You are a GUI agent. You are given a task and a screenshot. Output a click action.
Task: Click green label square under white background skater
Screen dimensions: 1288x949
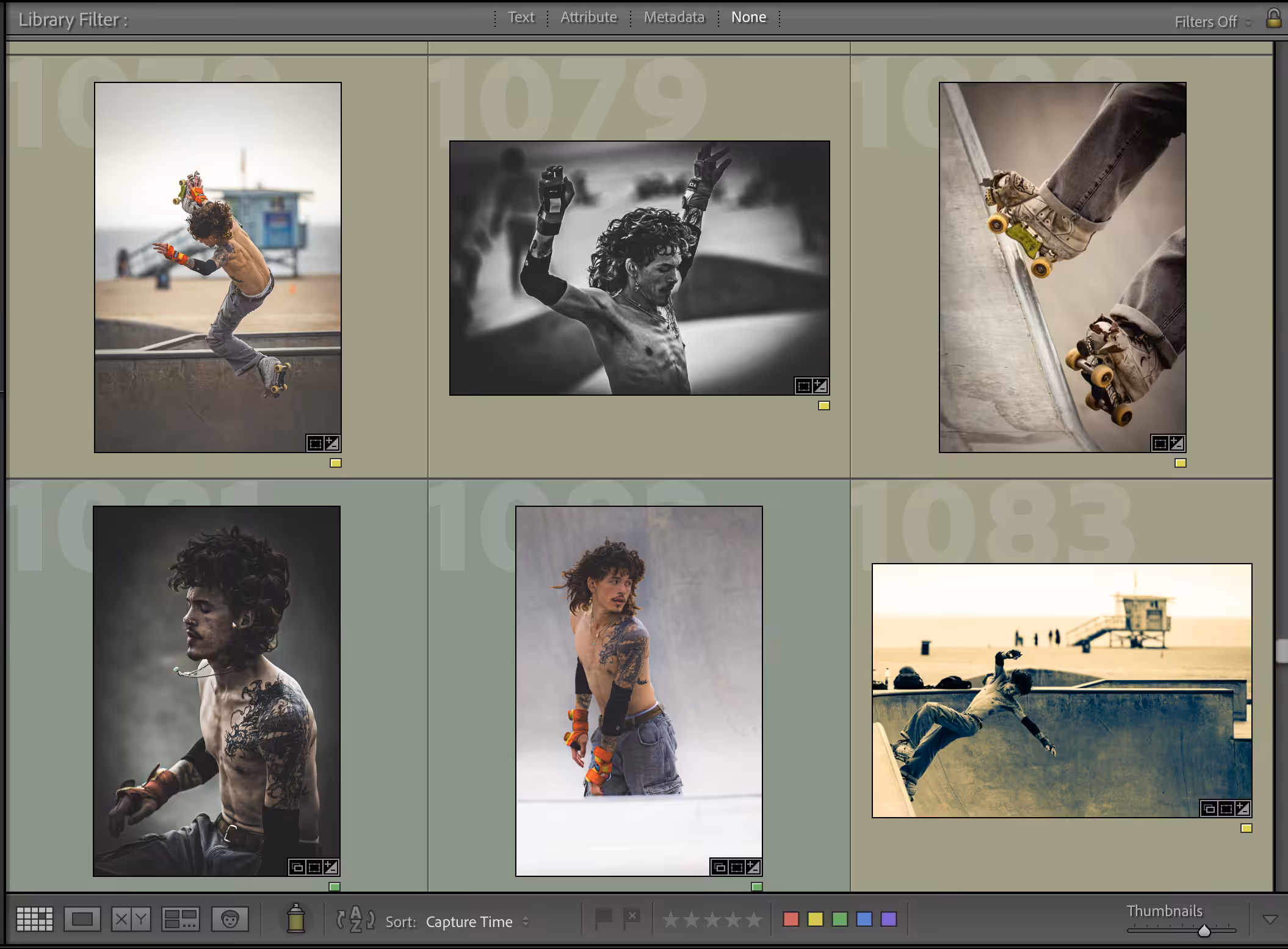coord(757,887)
